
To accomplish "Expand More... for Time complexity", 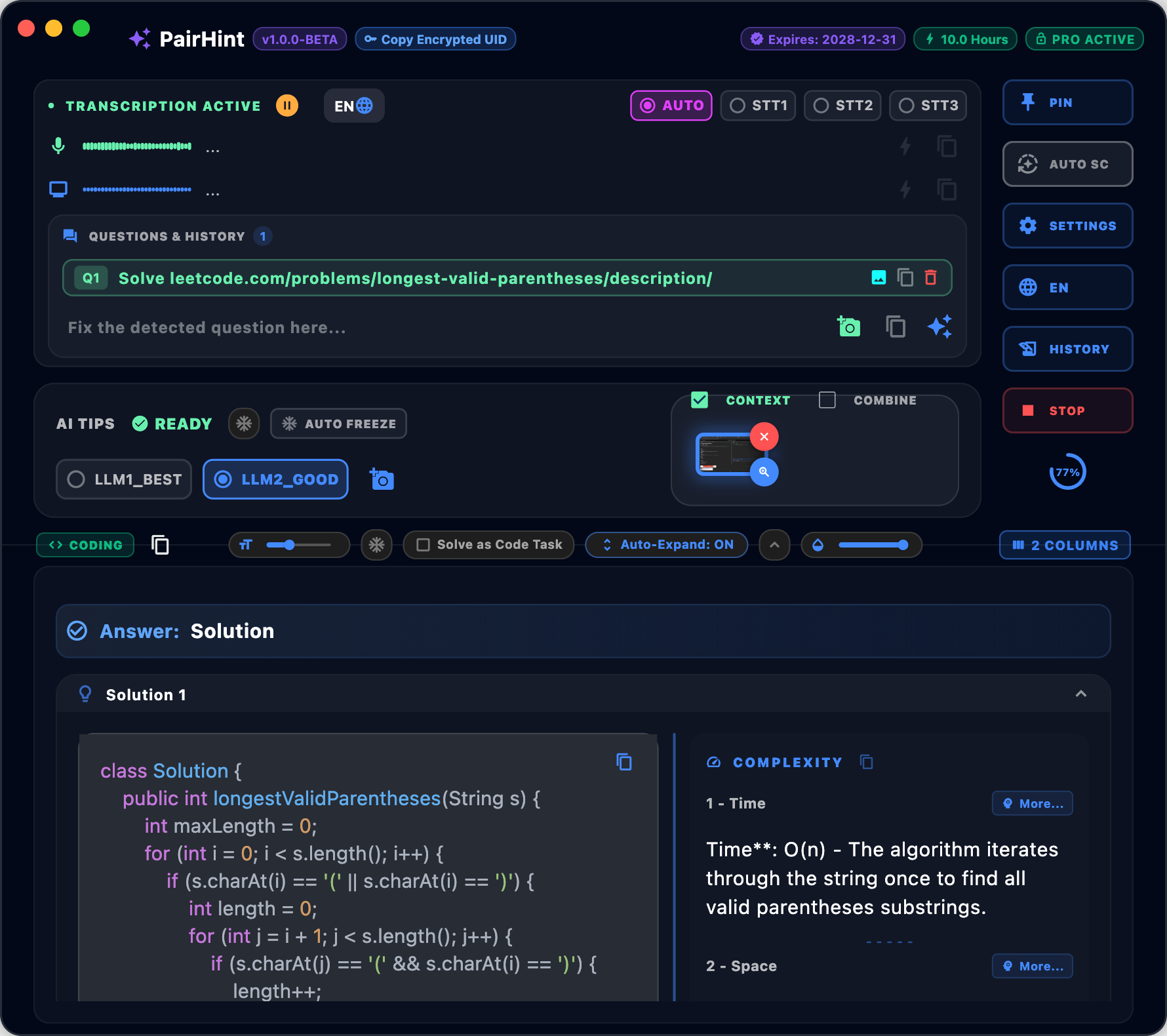I will point(1033,803).
